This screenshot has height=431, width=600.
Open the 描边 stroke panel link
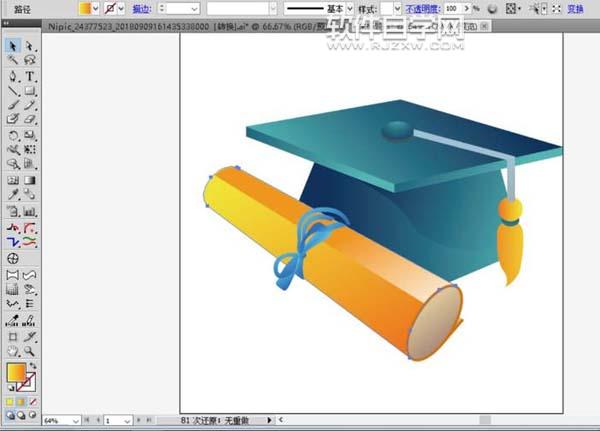(141, 8)
